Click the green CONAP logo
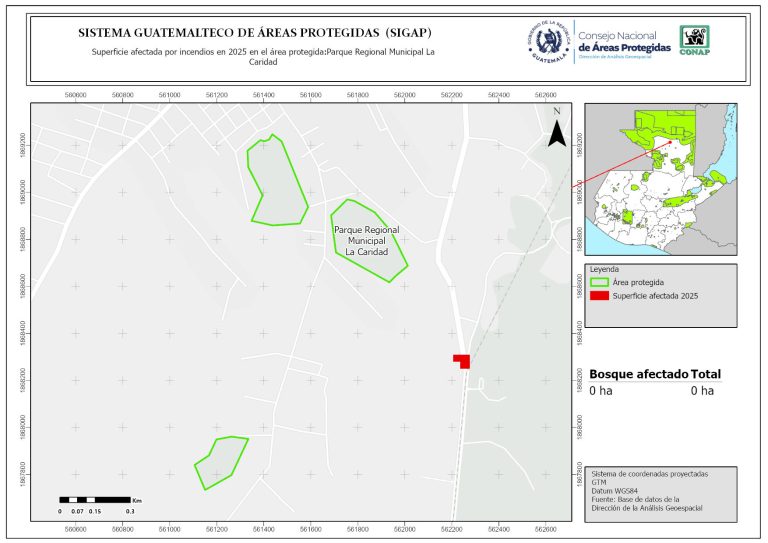 pyautogui.click(x=695, y=39)
